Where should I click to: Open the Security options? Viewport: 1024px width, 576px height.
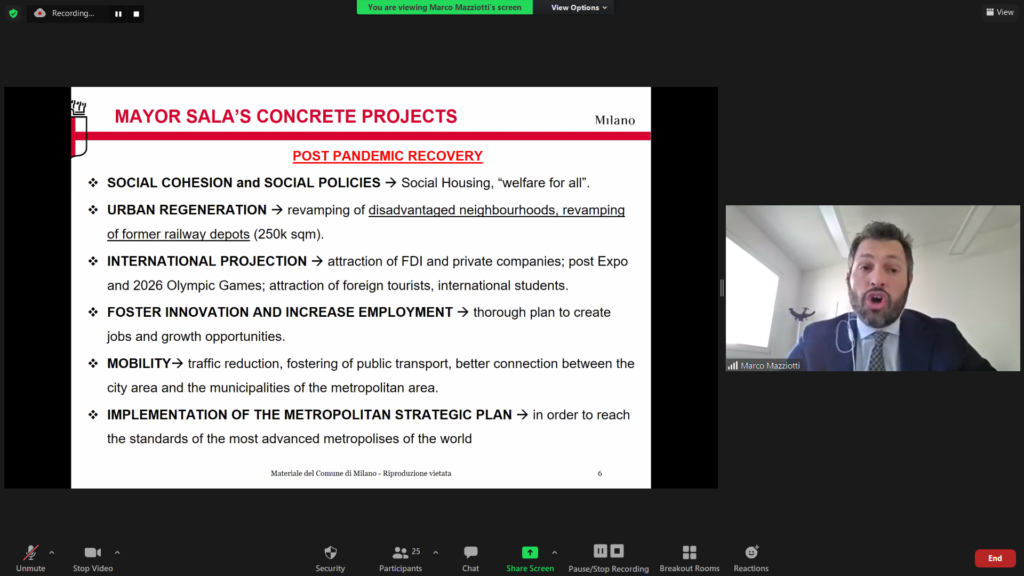[x=330, y=558]
